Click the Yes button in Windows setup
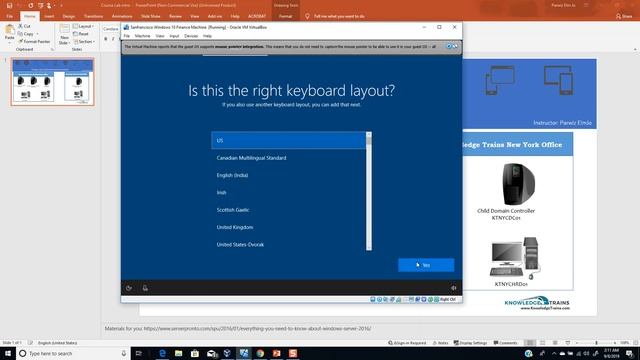 (426, 265)
